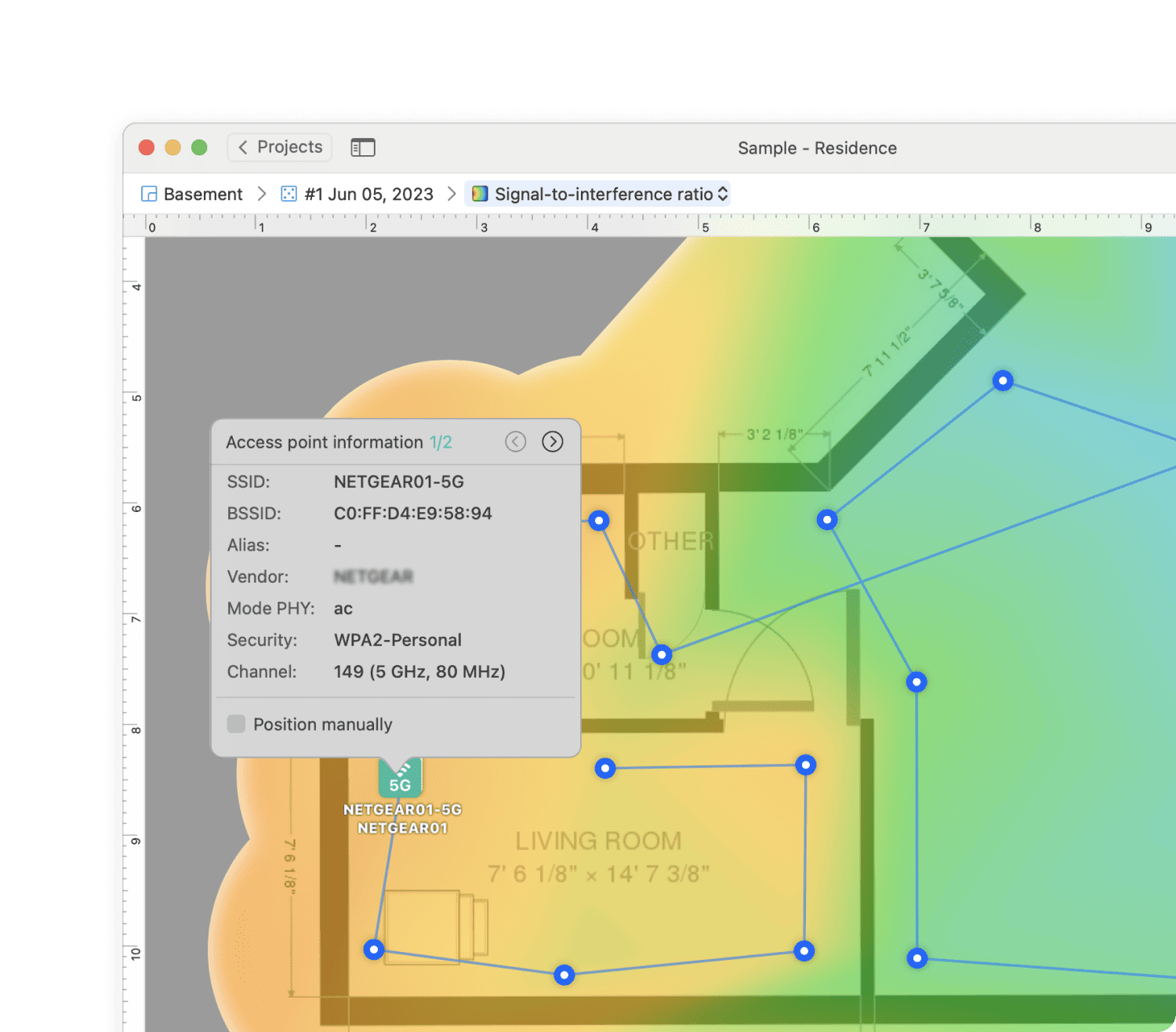The height and width of the screenshot is (1032, 1176).
Task: Select the 5G access point icon on the map
Action: [x=401, y=778]
